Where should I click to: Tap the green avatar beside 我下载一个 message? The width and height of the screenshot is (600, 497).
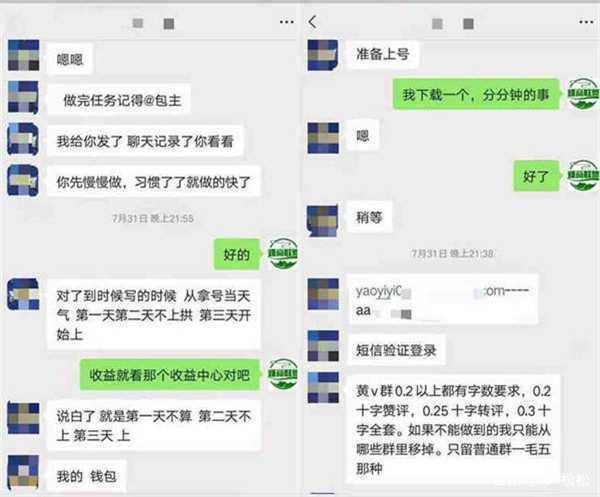pos(582,94)
